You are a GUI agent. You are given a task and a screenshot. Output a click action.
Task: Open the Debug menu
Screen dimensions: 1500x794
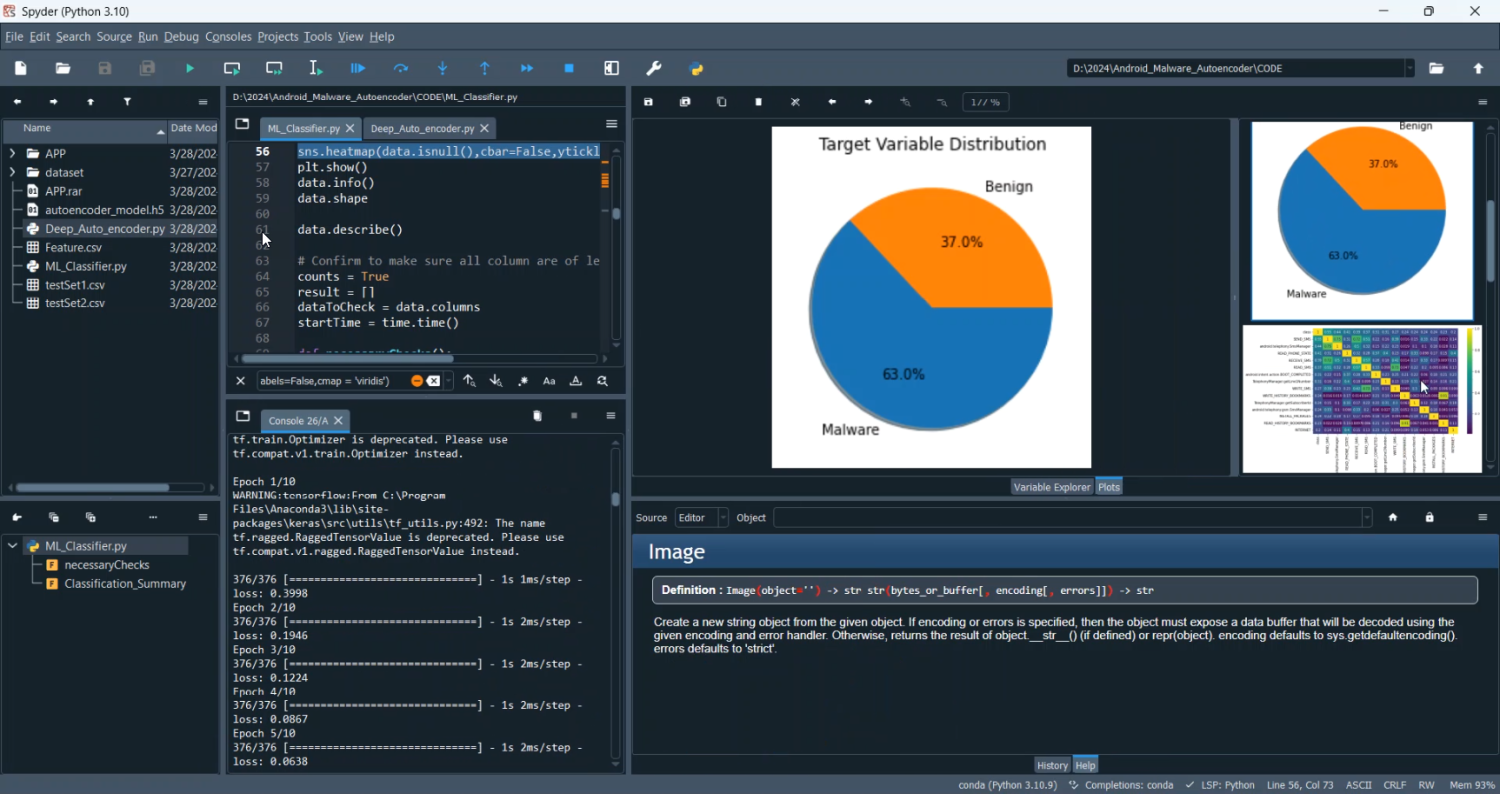pyautogui.click(x=181, y=37)
